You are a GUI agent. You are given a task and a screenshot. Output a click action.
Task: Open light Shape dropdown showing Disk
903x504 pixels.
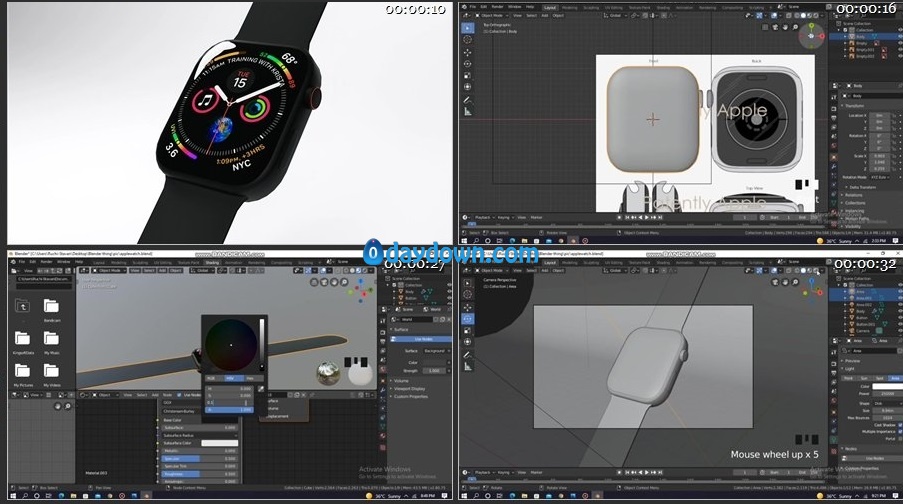(x=887, y=403)
